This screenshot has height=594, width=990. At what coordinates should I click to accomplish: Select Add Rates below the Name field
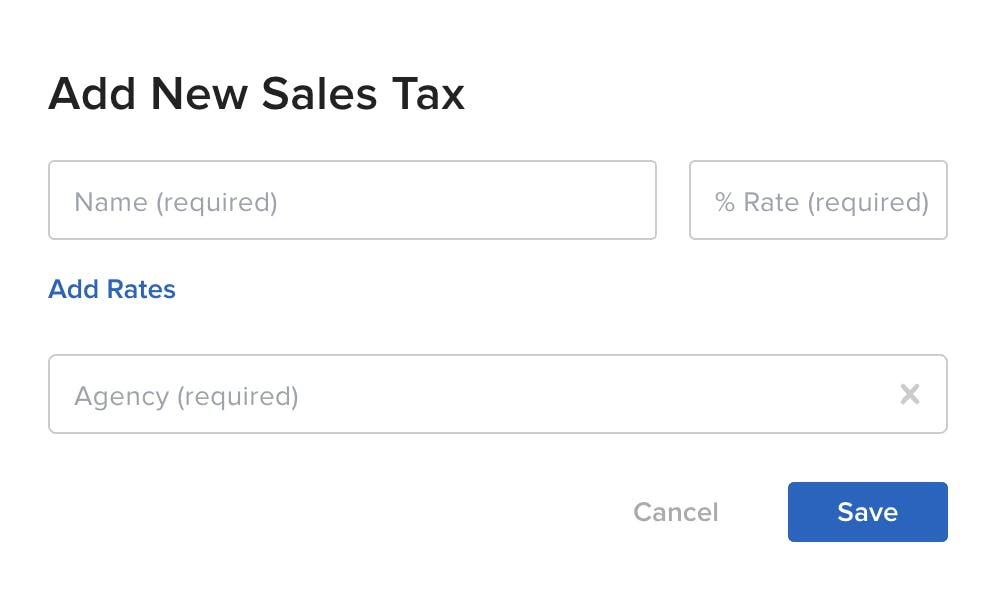(111, 289)
